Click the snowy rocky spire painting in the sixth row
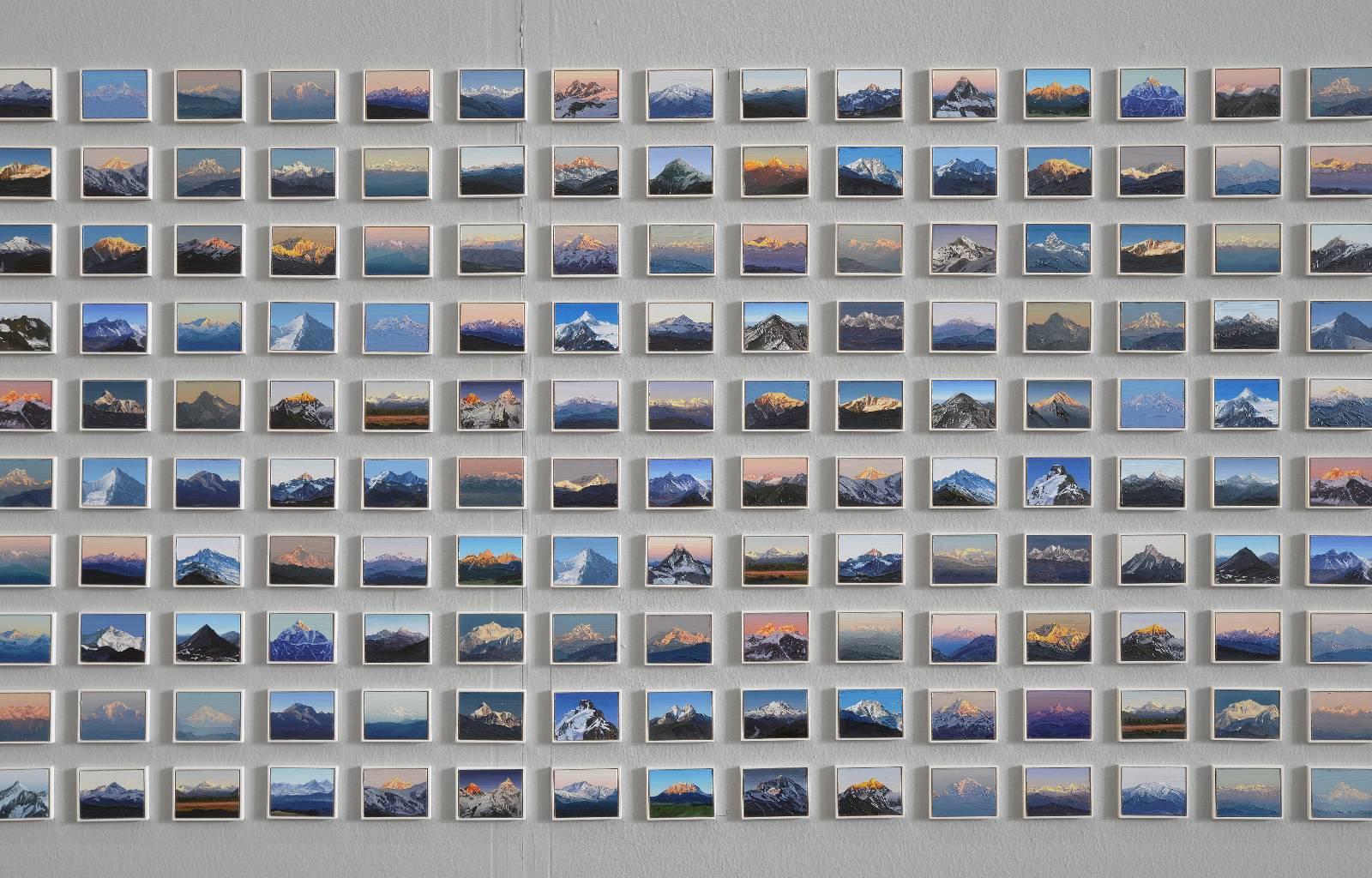Screen dimensions: 1372x878 [1058, 481]
